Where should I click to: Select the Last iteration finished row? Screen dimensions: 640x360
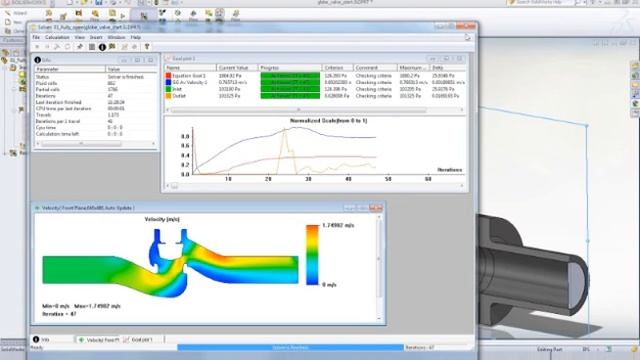tap(95, 102)
